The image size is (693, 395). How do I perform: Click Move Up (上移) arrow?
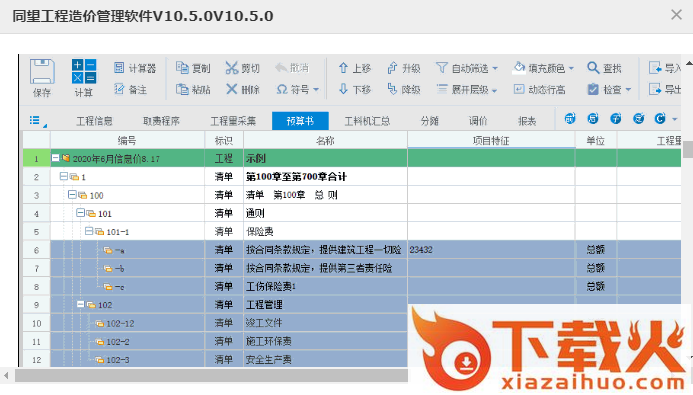point(354,68)
